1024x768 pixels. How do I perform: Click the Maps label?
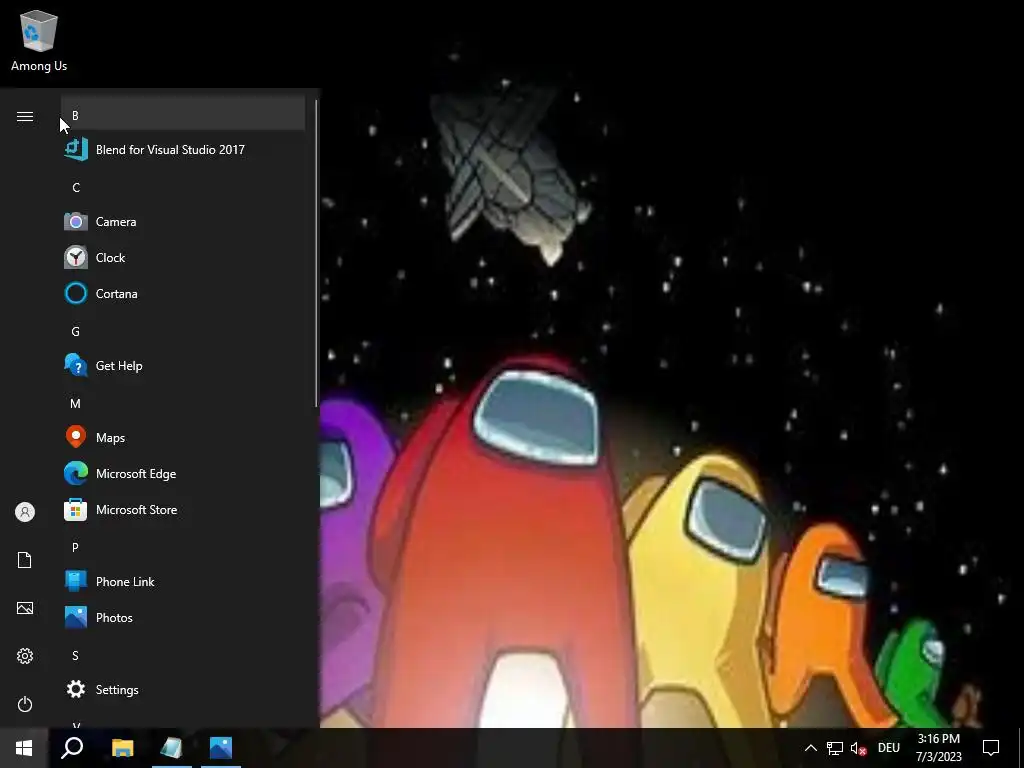[110, 438]
